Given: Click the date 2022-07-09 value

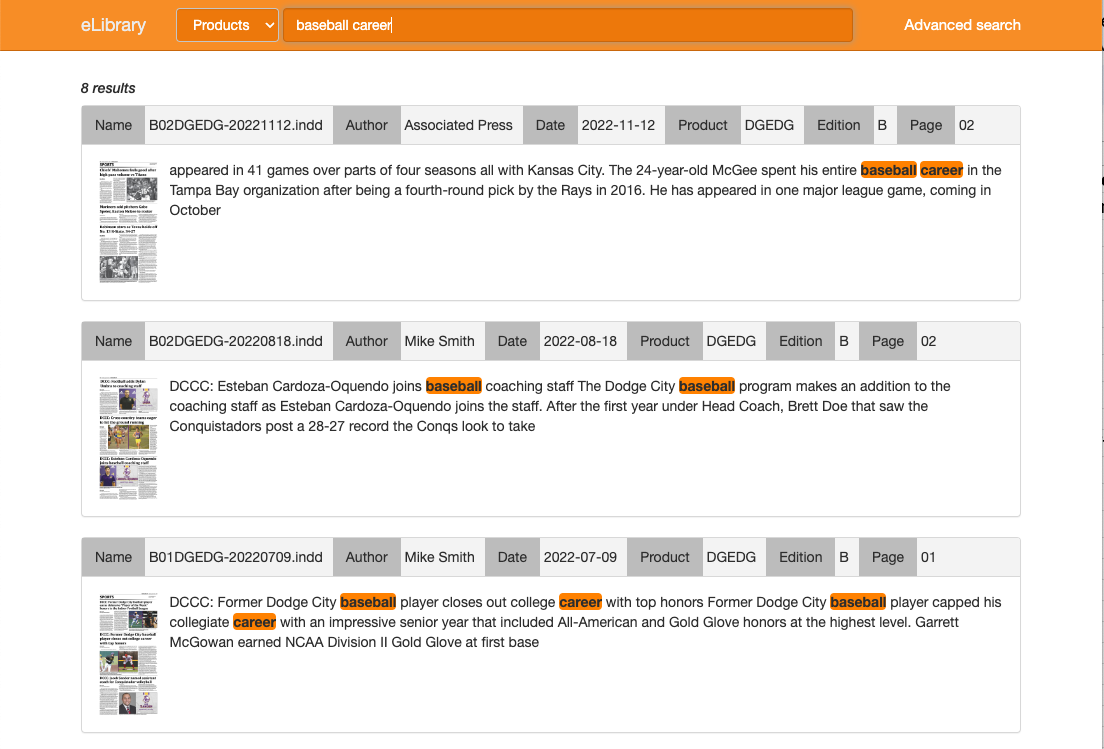Looking at the screenshot, I should click(580, 557).
